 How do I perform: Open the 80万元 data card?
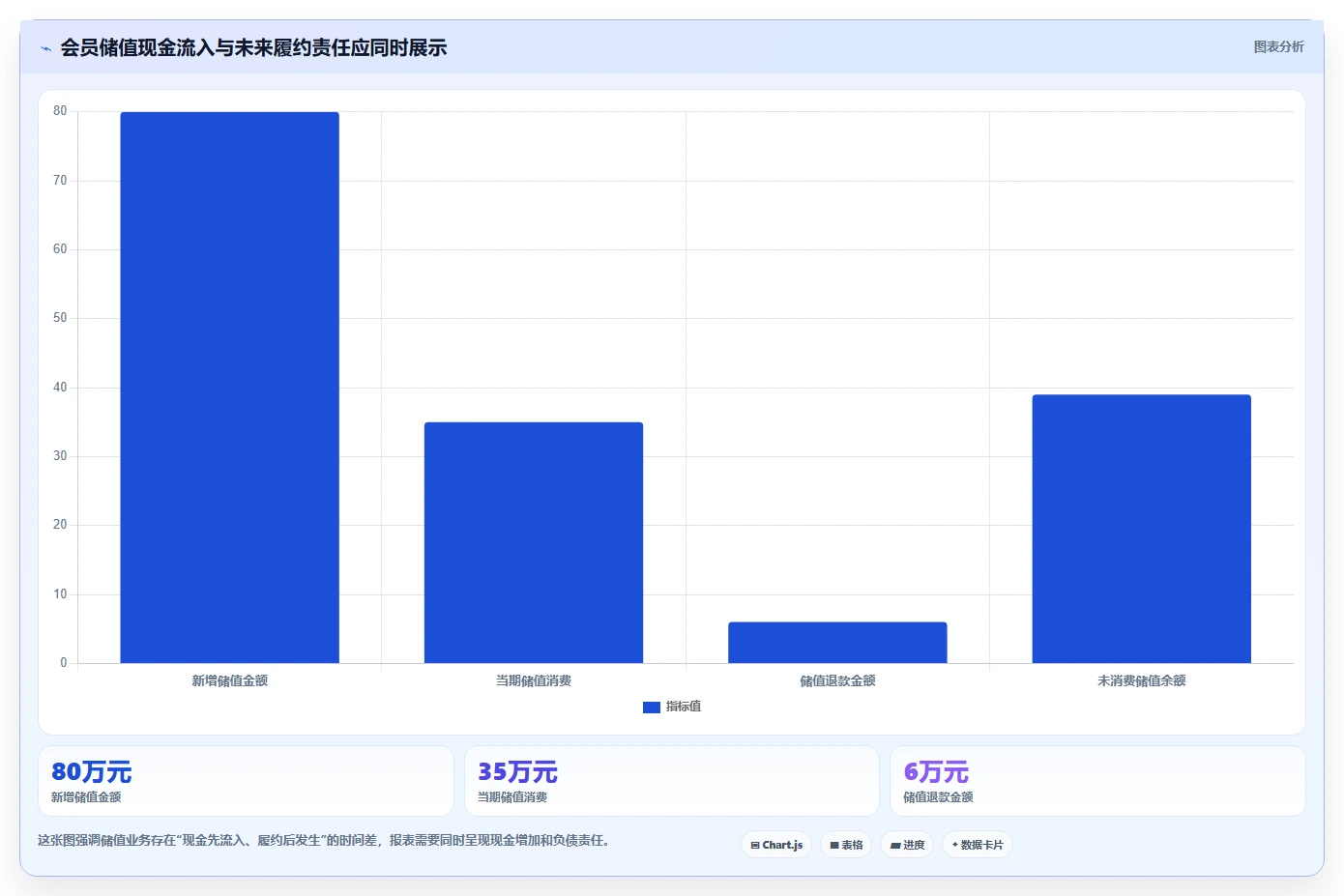coord(246,781)
